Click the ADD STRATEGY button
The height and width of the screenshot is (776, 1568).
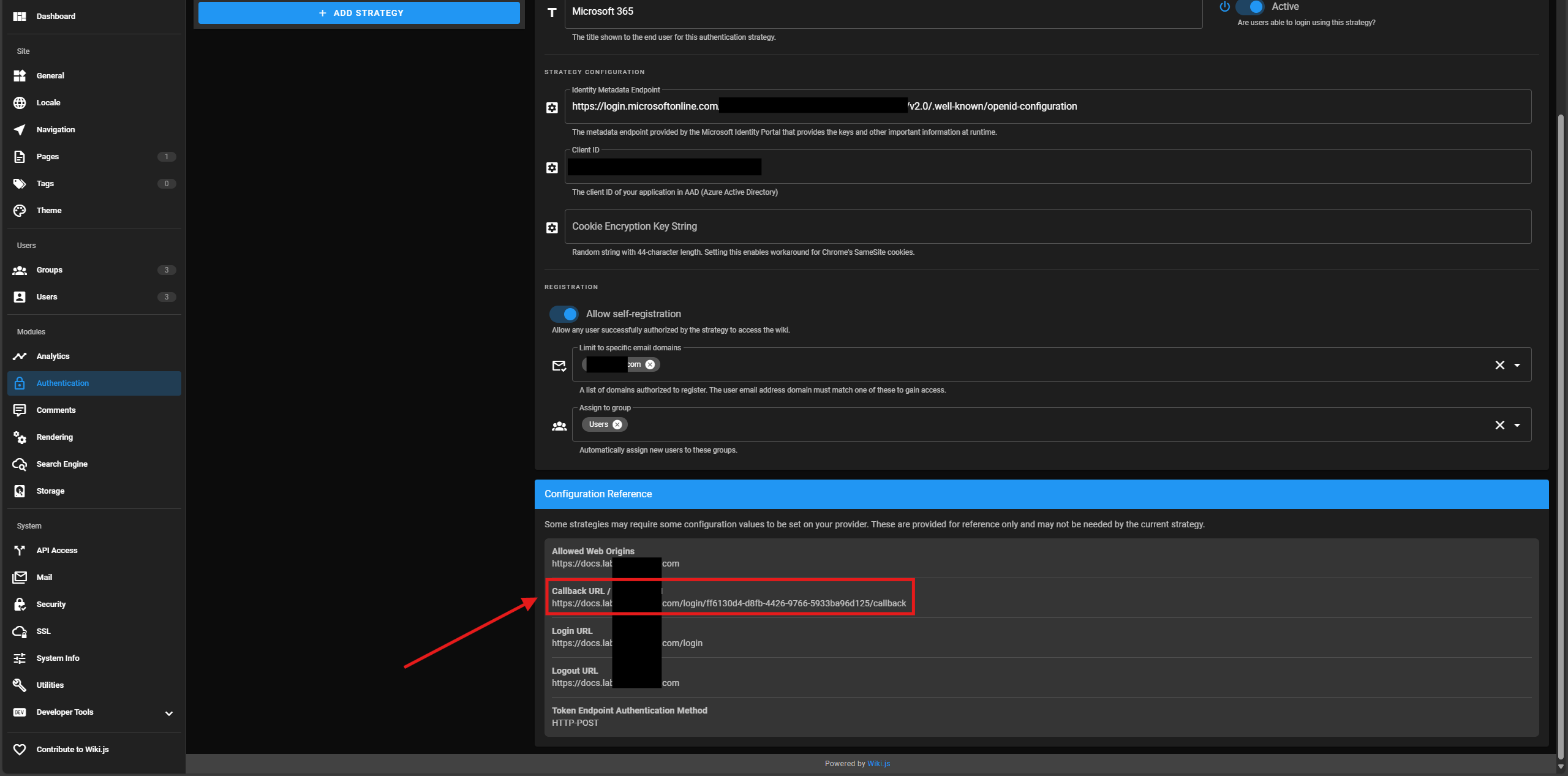click(x=359, y=13)
